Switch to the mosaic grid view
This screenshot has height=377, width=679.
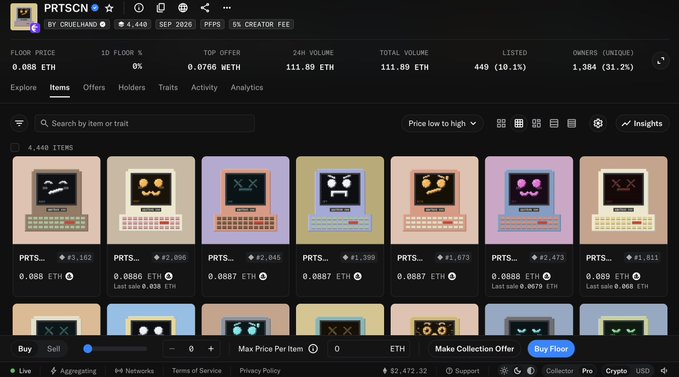(536, 123)
